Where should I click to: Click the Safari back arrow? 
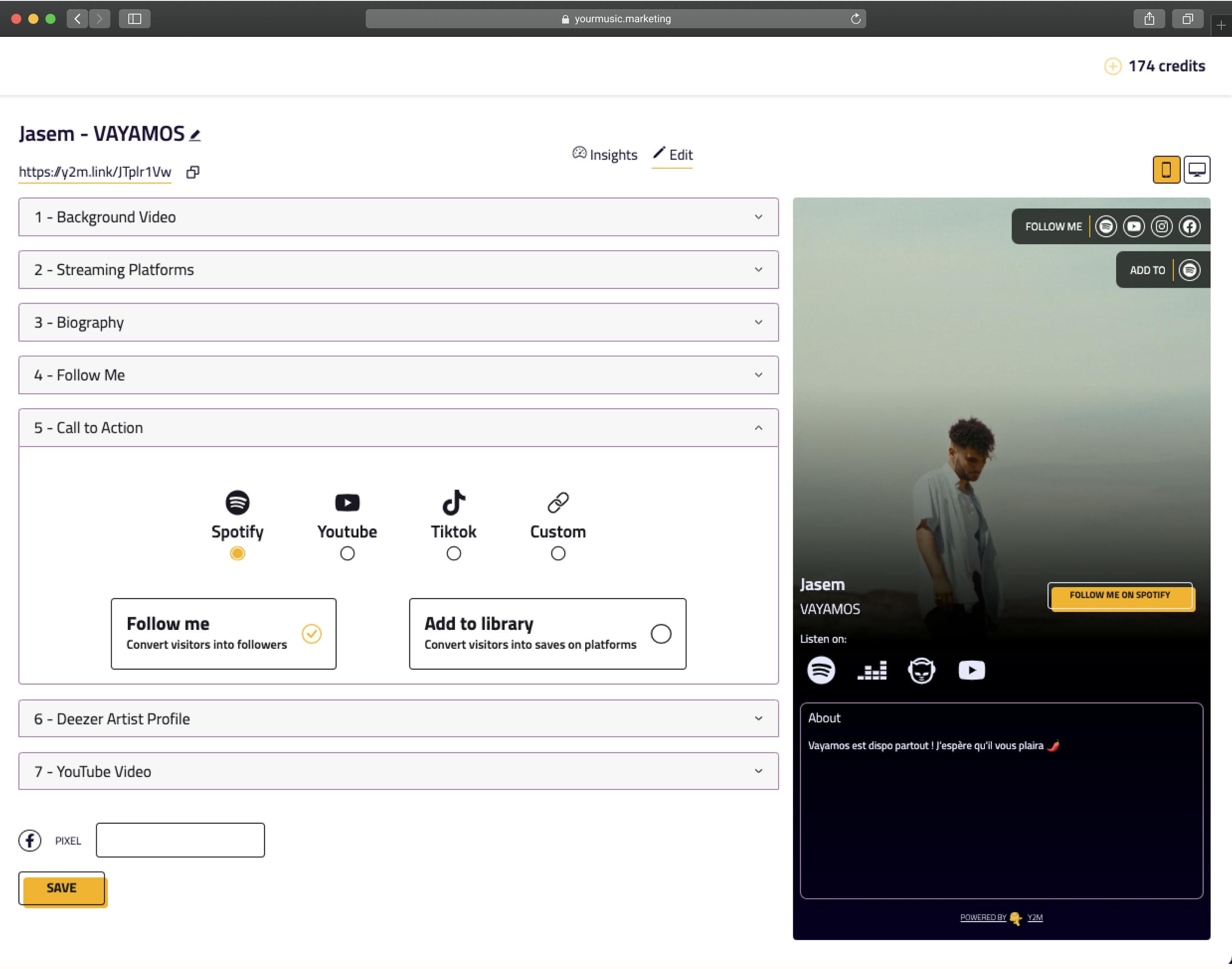77,19
